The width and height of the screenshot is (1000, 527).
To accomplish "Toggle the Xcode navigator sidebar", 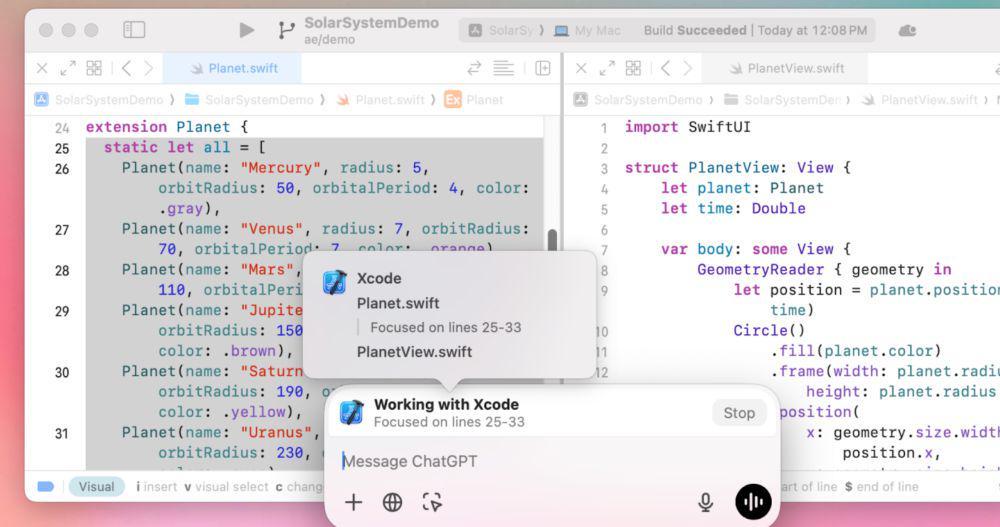I will tap(134, 30).
